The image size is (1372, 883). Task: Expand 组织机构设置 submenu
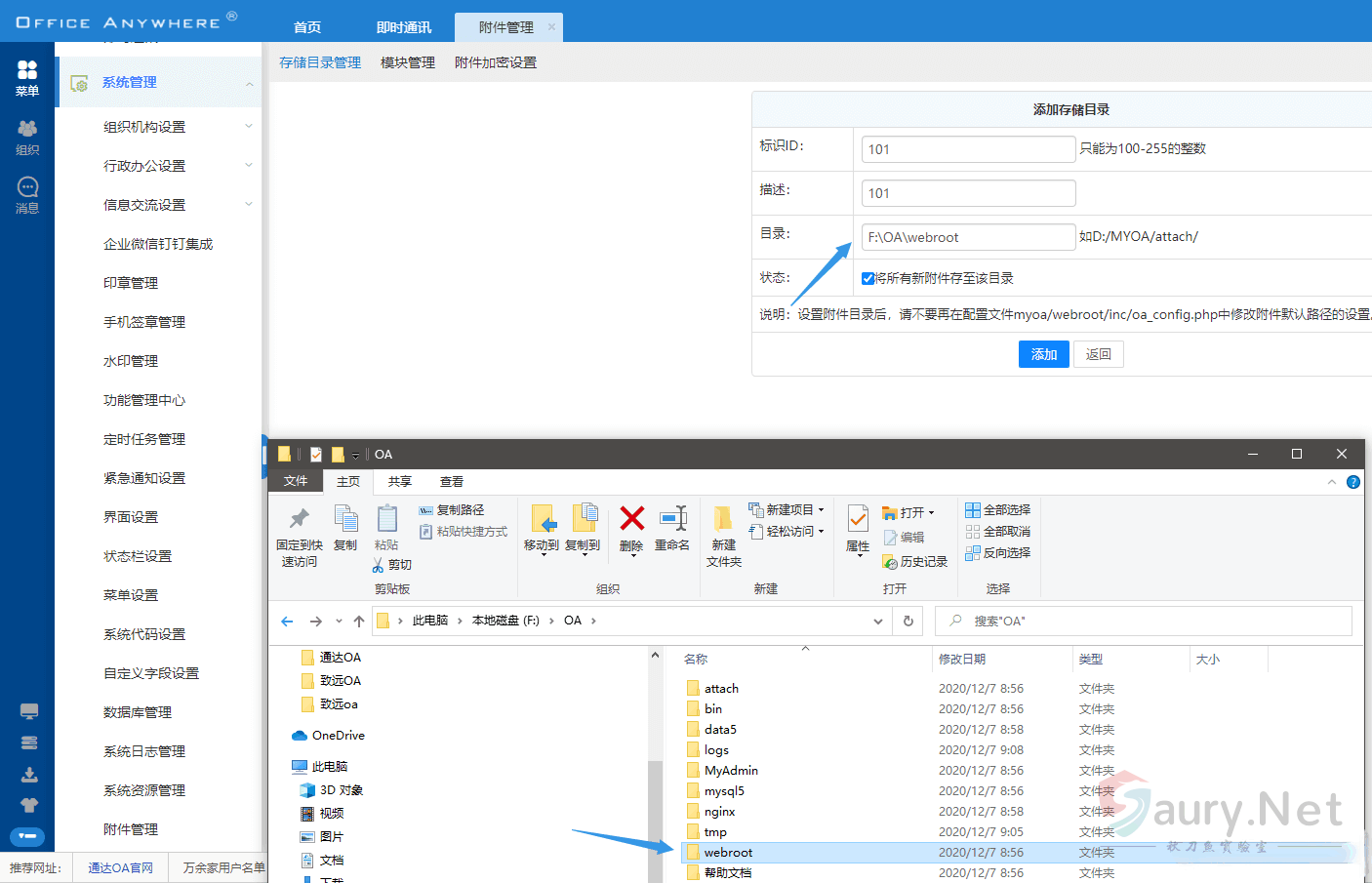point(249,127)
